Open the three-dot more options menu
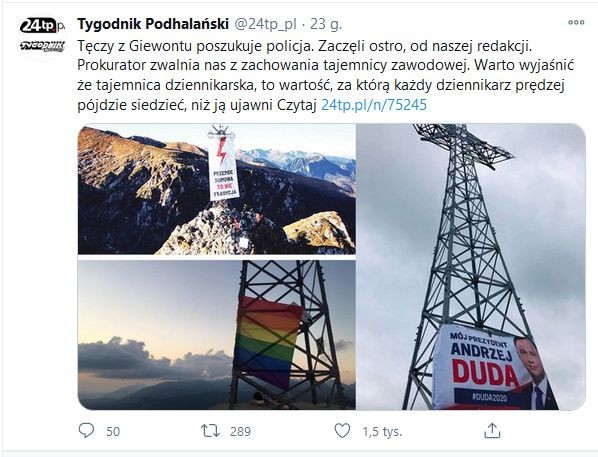598x457 pixels. [x=576, y=23]
